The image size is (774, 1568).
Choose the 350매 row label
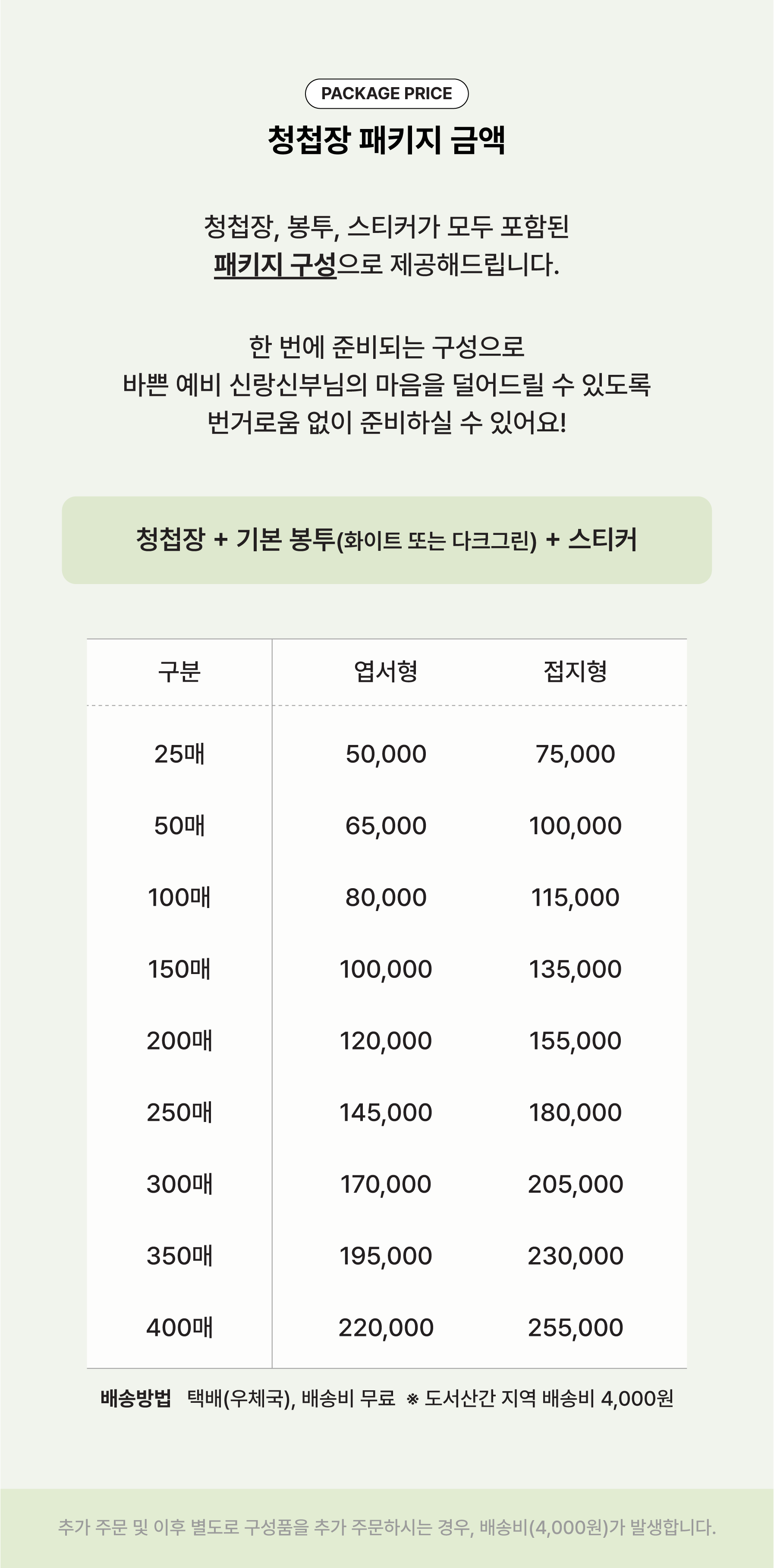(179, 1256)
